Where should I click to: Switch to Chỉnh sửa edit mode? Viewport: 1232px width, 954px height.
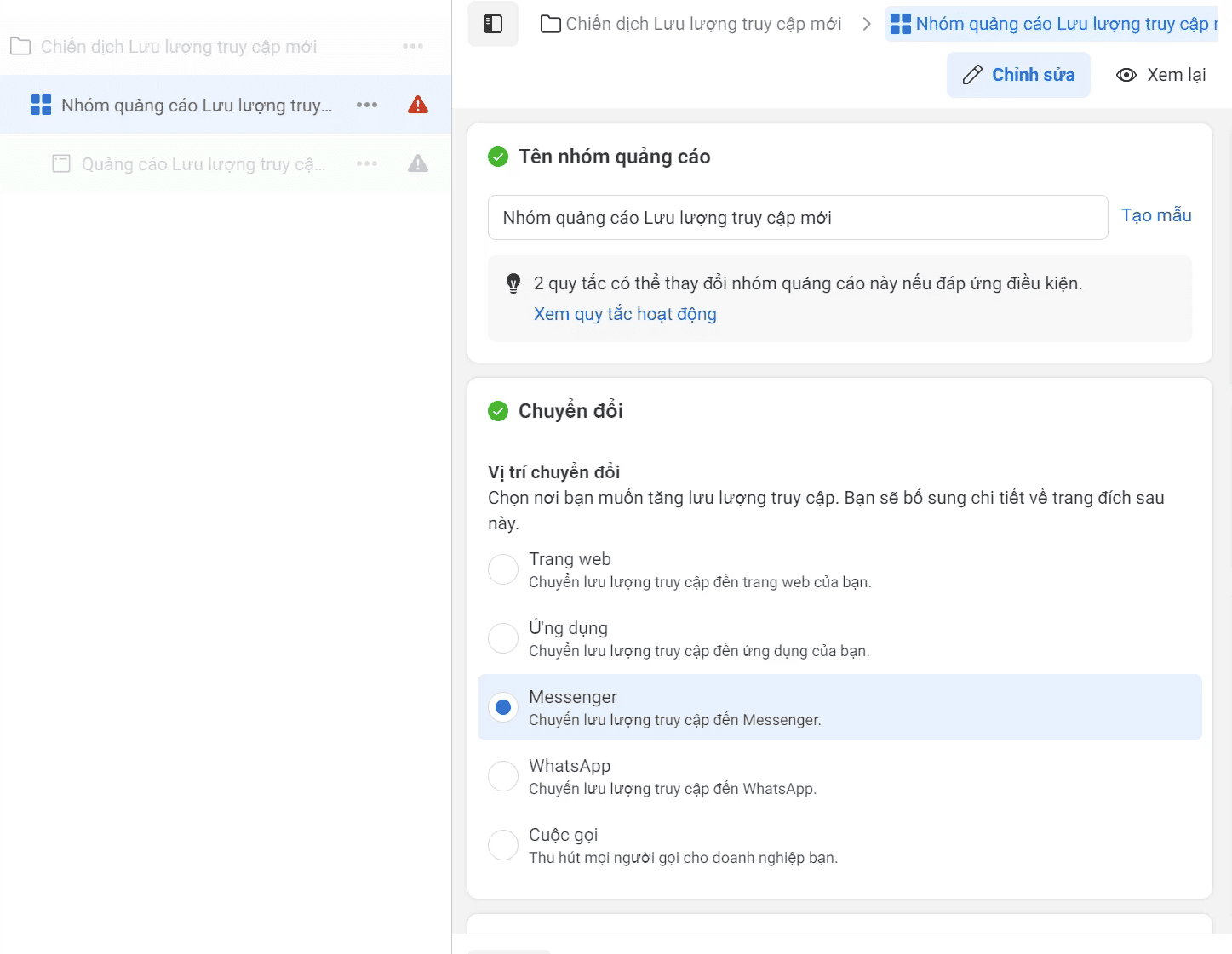click(1018, 75)
